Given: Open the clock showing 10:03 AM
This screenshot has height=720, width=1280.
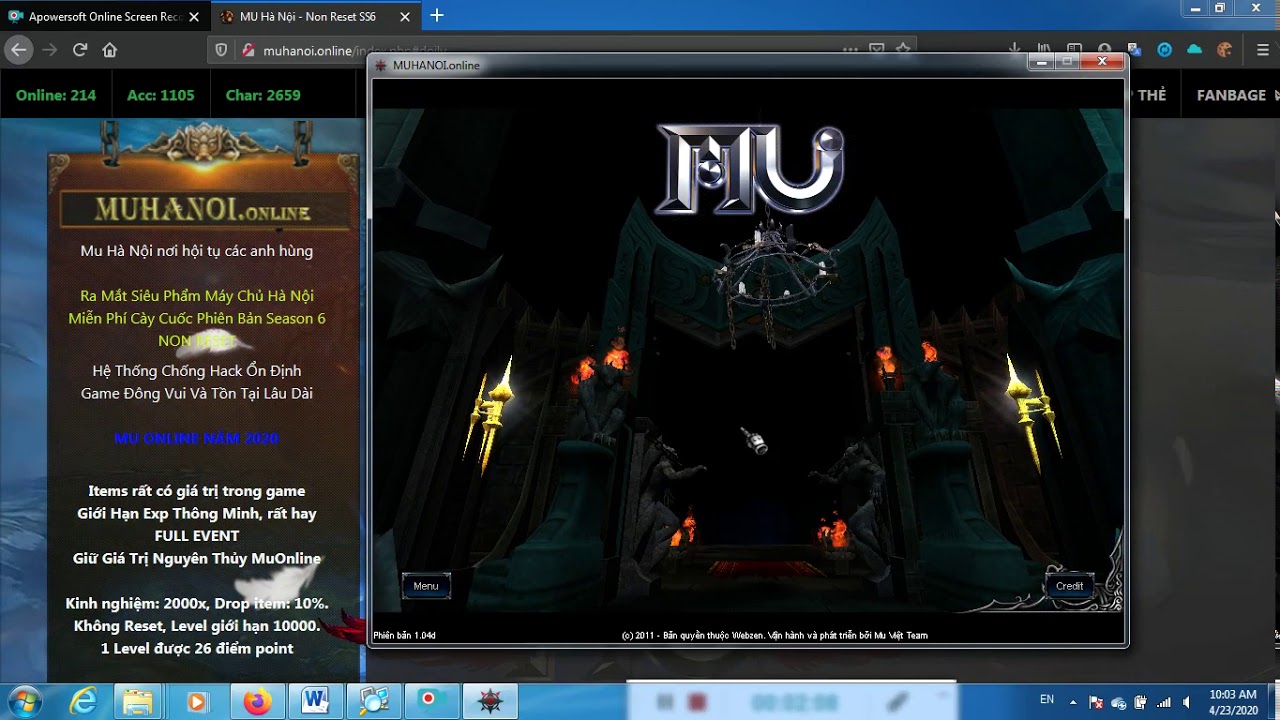Looking at the screenshot, I should click(1232, 702).
